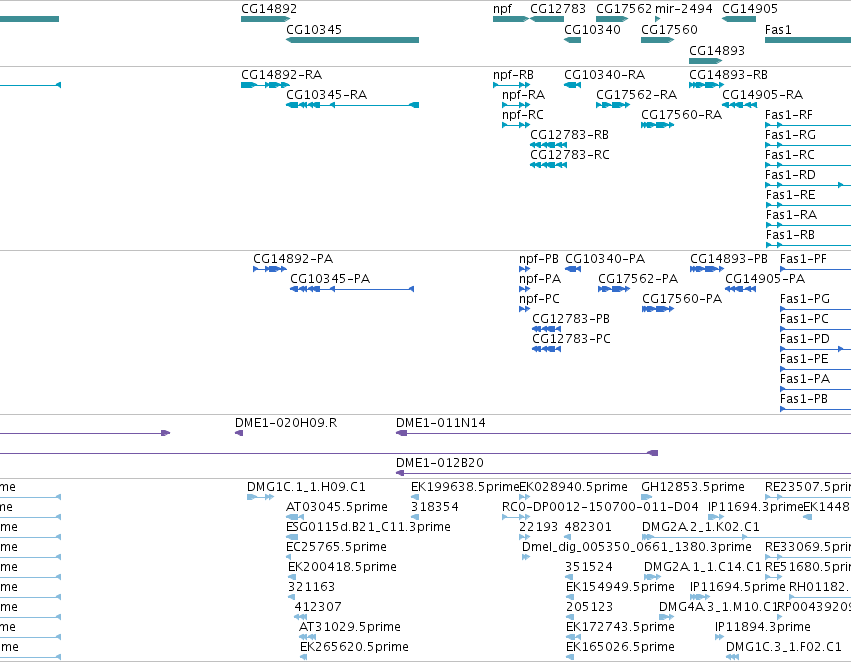Click transcript Fas1-RB

click(x=790, y=235)
